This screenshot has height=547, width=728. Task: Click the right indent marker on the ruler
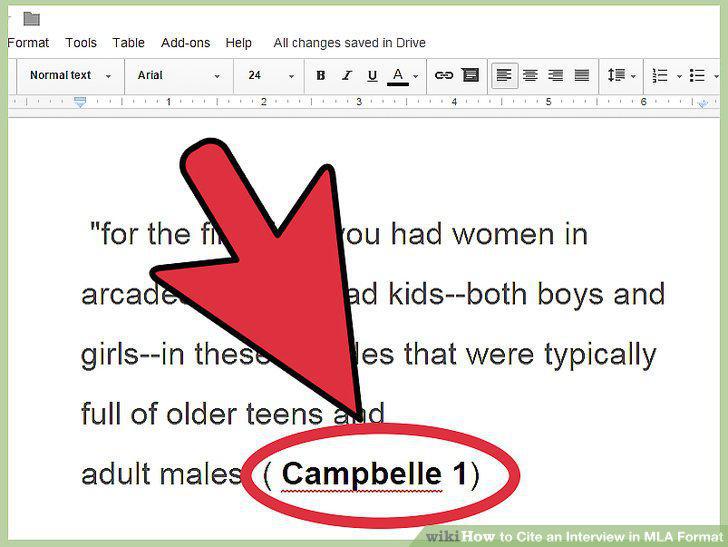[x=702, y=103]
